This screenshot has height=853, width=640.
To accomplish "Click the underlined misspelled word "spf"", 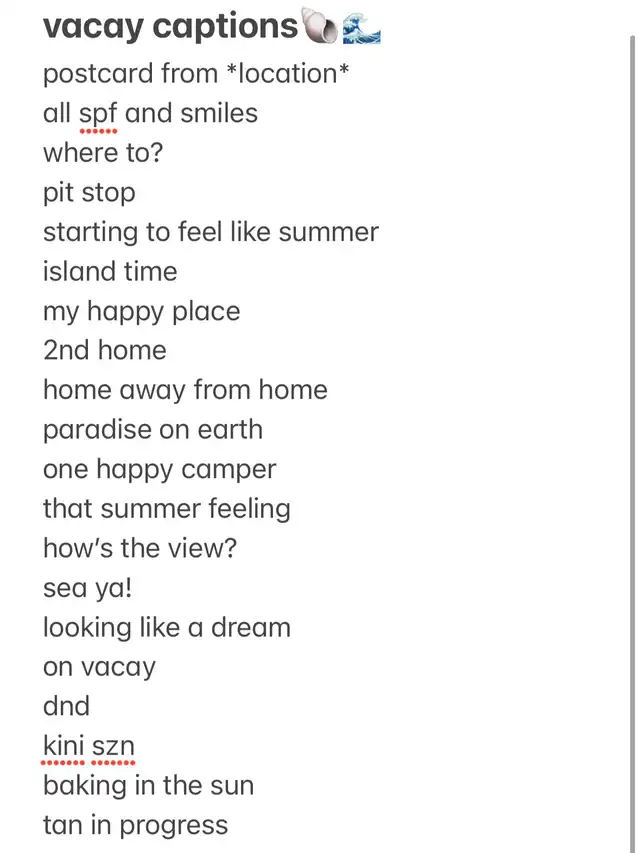I will pyautogui.click(x=97, y=114).
